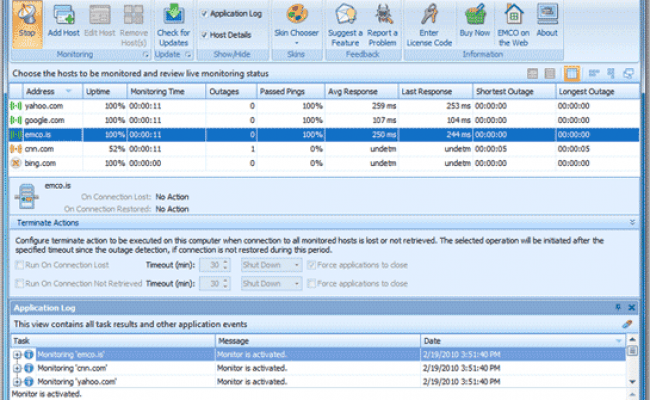
Task: Sort log by Date column header
Action: point(523,341)
